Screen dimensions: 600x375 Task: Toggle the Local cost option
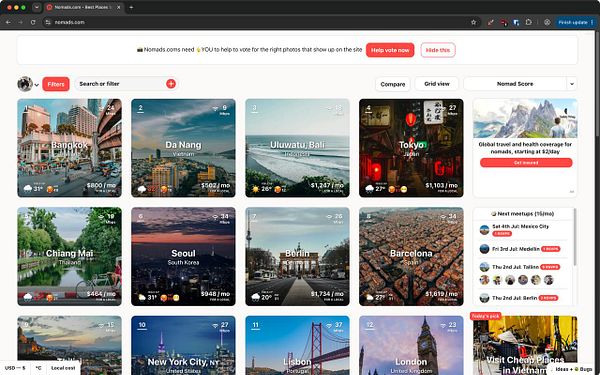63,368
